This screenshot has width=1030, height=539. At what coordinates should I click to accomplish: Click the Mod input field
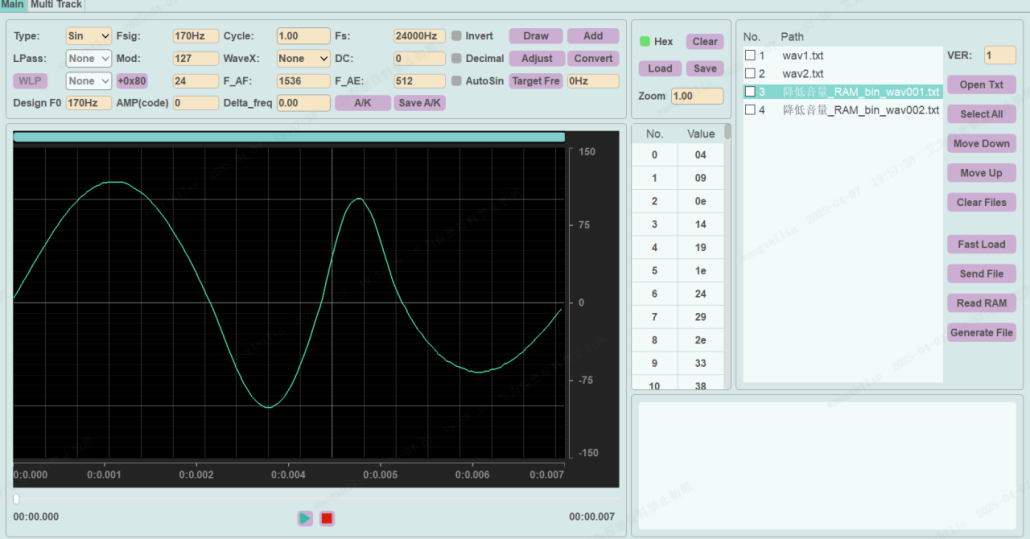tap(195, 58)
